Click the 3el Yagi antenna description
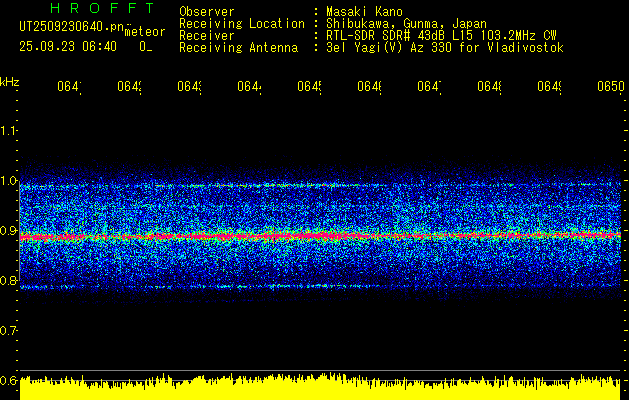629x400 pixels. pyautogui.click(x=445, y=48)
